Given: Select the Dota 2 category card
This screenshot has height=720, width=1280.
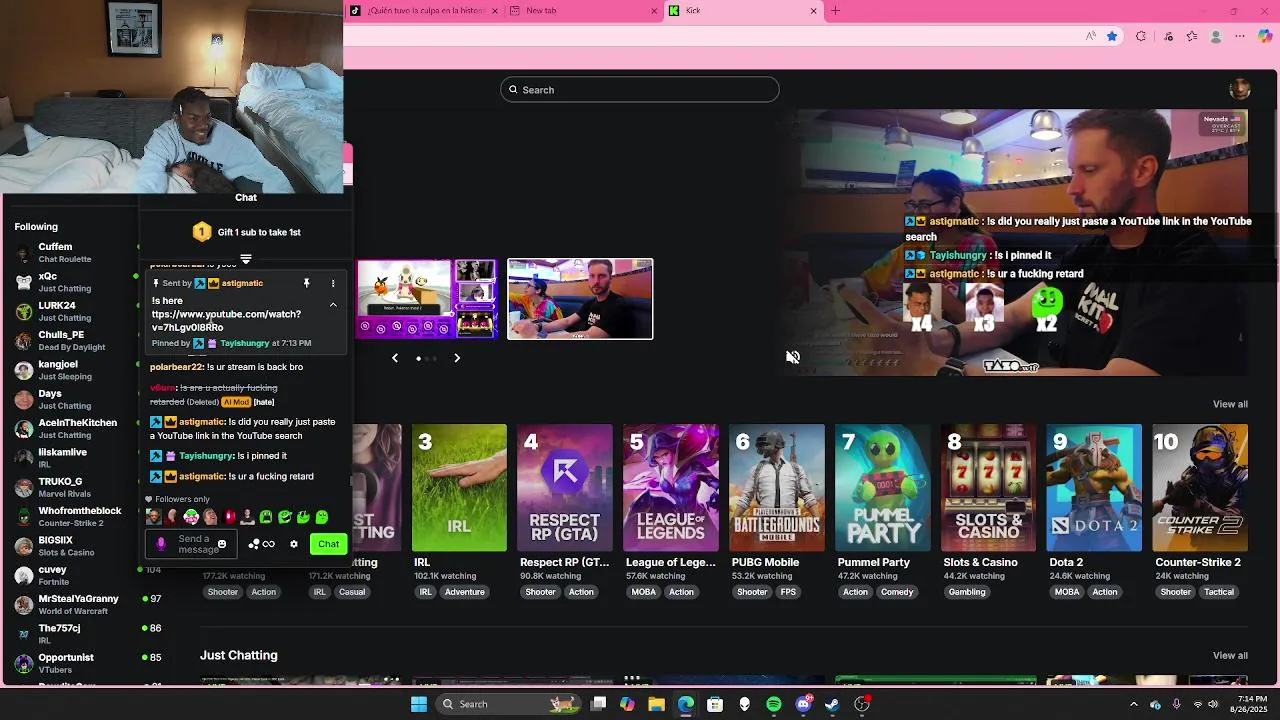Looking at the screenshot, I should [1094, 488].
